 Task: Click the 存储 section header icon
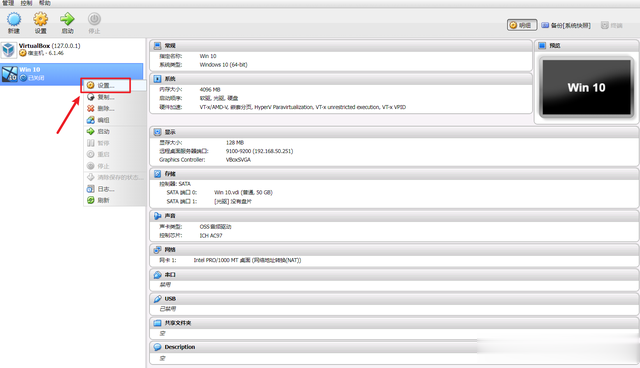157,174
